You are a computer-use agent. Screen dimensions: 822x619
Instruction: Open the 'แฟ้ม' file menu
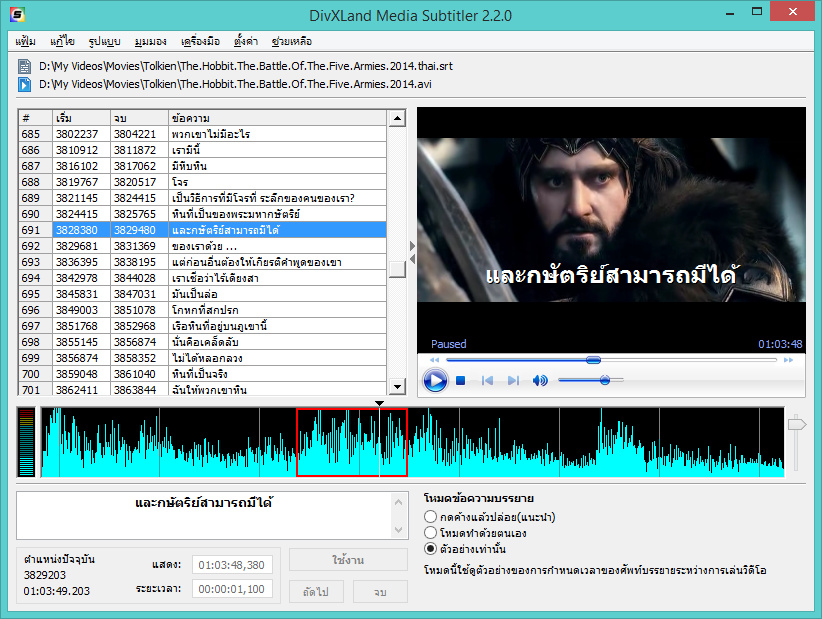[x=27, y=42]
